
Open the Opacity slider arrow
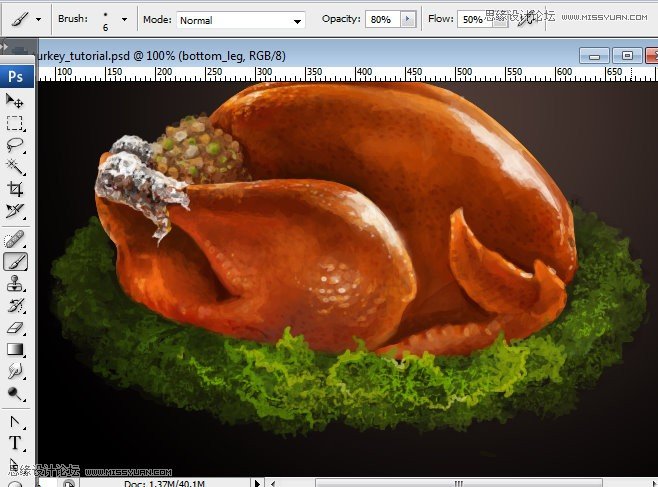407,19
